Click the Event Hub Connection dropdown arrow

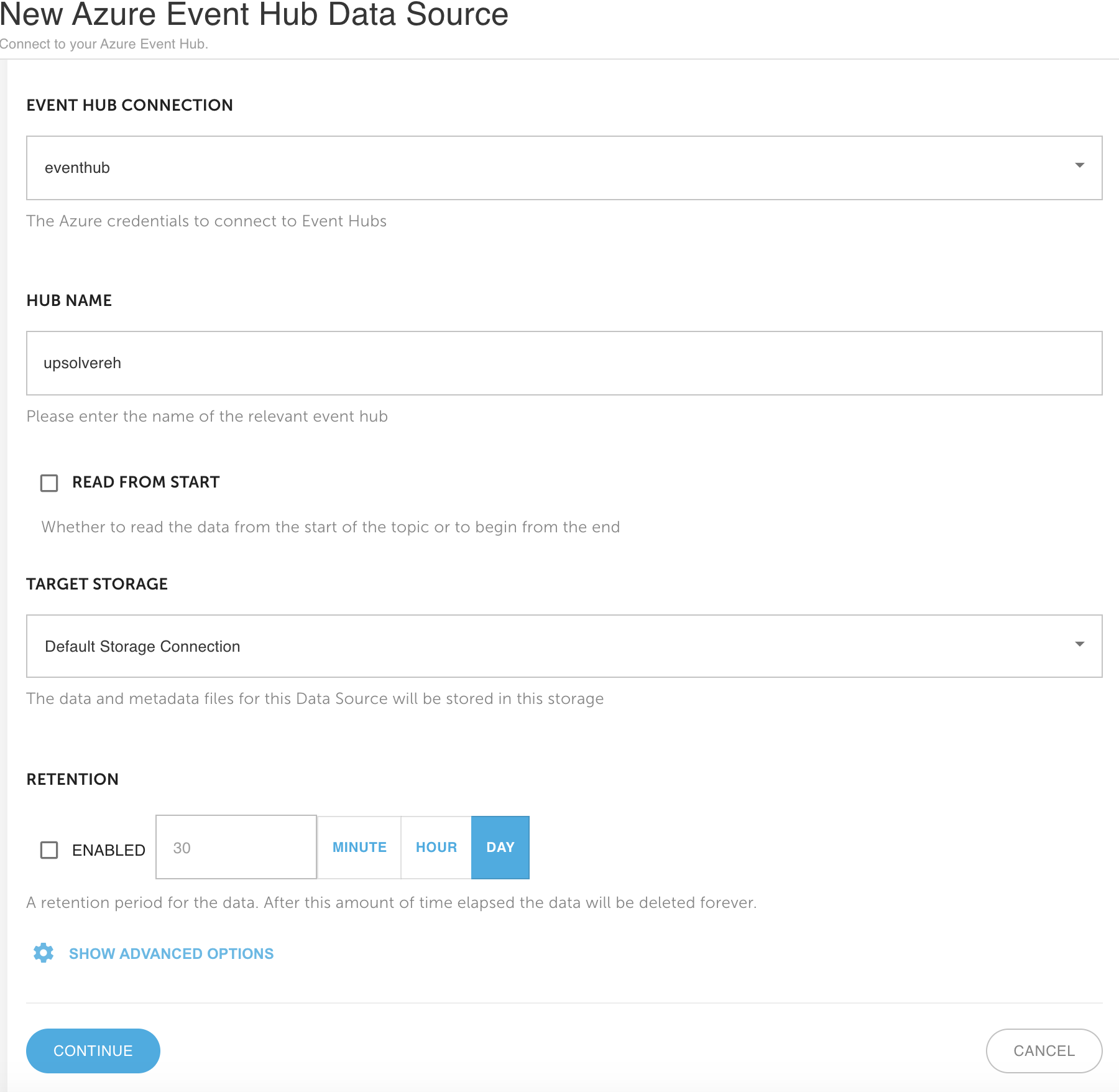(1080, 165)
